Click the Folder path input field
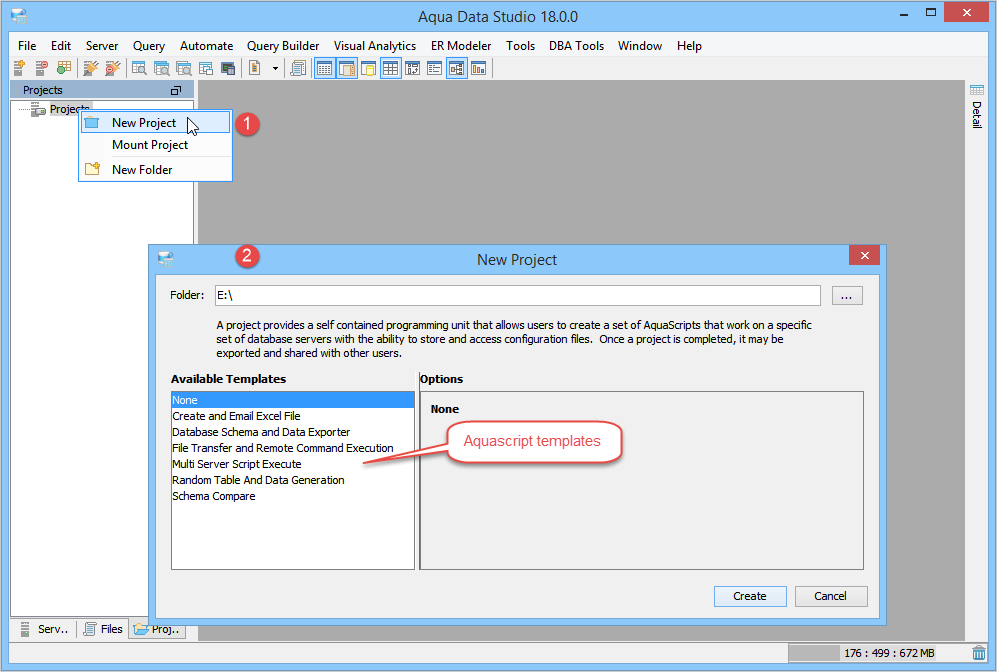This screenshot has height=672, width=997. [x=518, y=295]
